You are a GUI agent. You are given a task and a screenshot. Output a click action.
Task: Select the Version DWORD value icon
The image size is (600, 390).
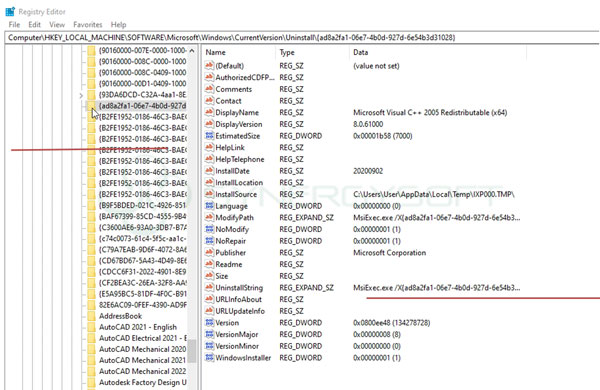pyautogui.click(x=209, y=323)
